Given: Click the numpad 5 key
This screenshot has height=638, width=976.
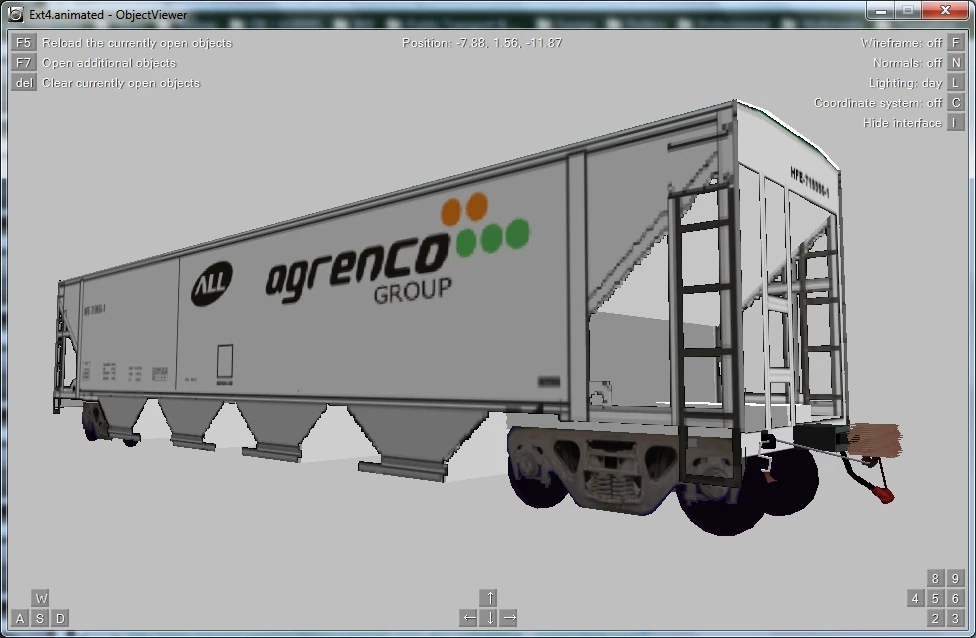Looking at the screenshot, I should 935,598.
